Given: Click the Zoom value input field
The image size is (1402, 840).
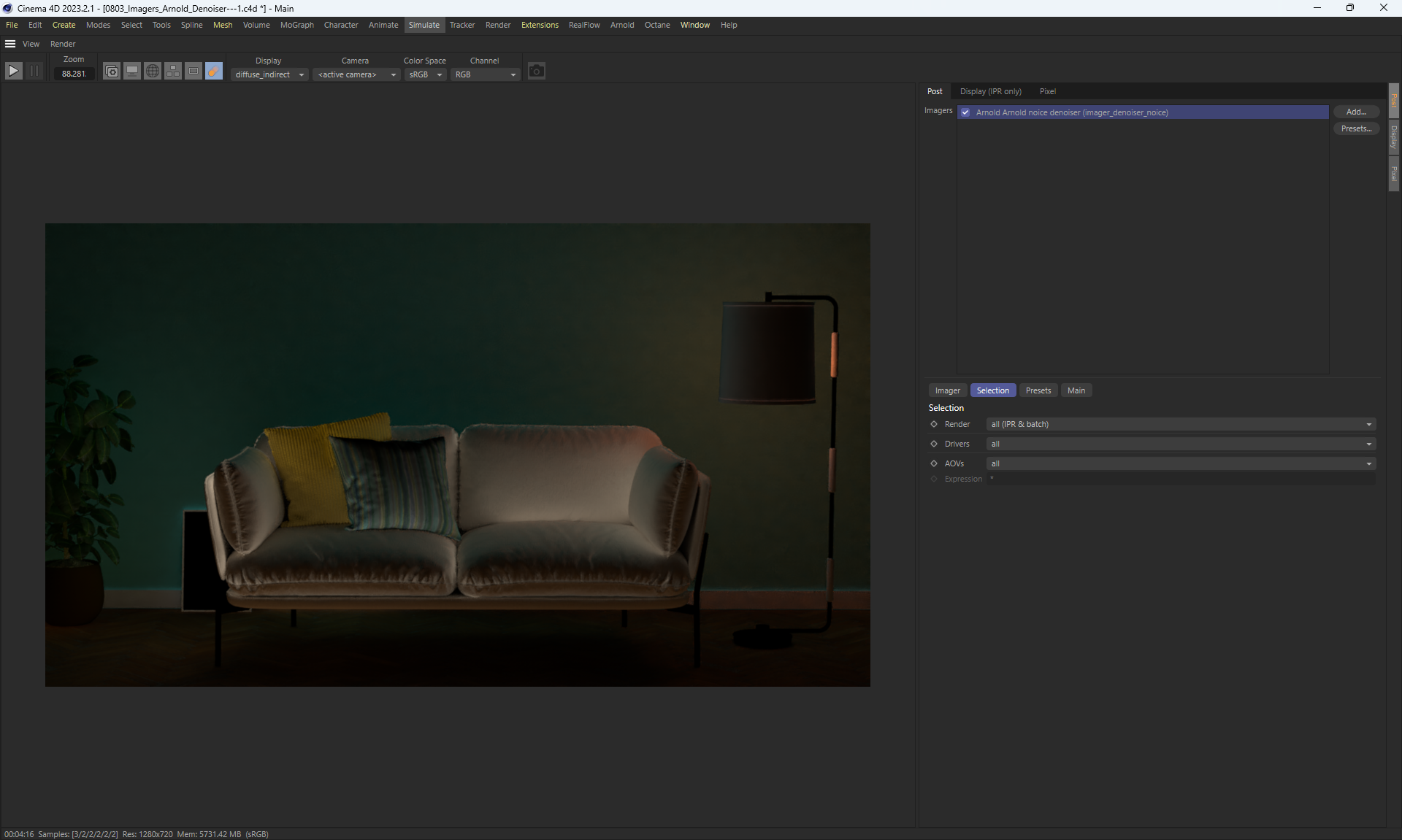Looking at the screenshot, I should (74, 74).
